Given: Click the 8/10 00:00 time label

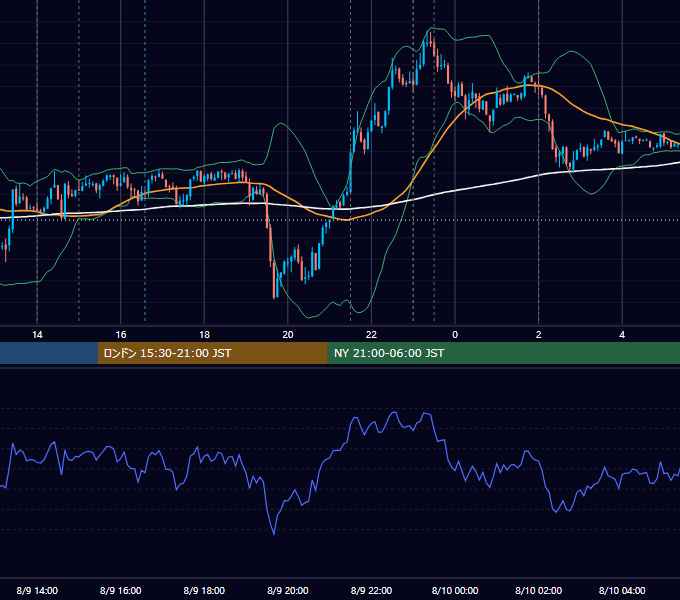Looking at the screenshot, I should coord(455,590).
